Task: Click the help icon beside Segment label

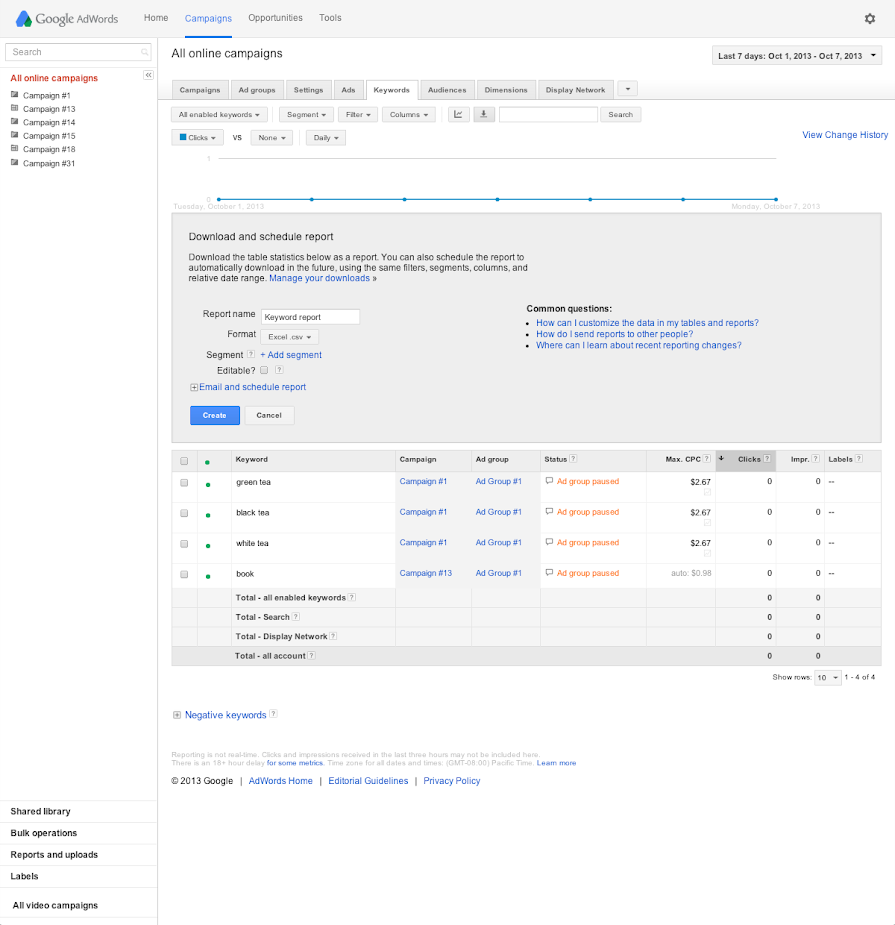Action: (x=251, y=355)
